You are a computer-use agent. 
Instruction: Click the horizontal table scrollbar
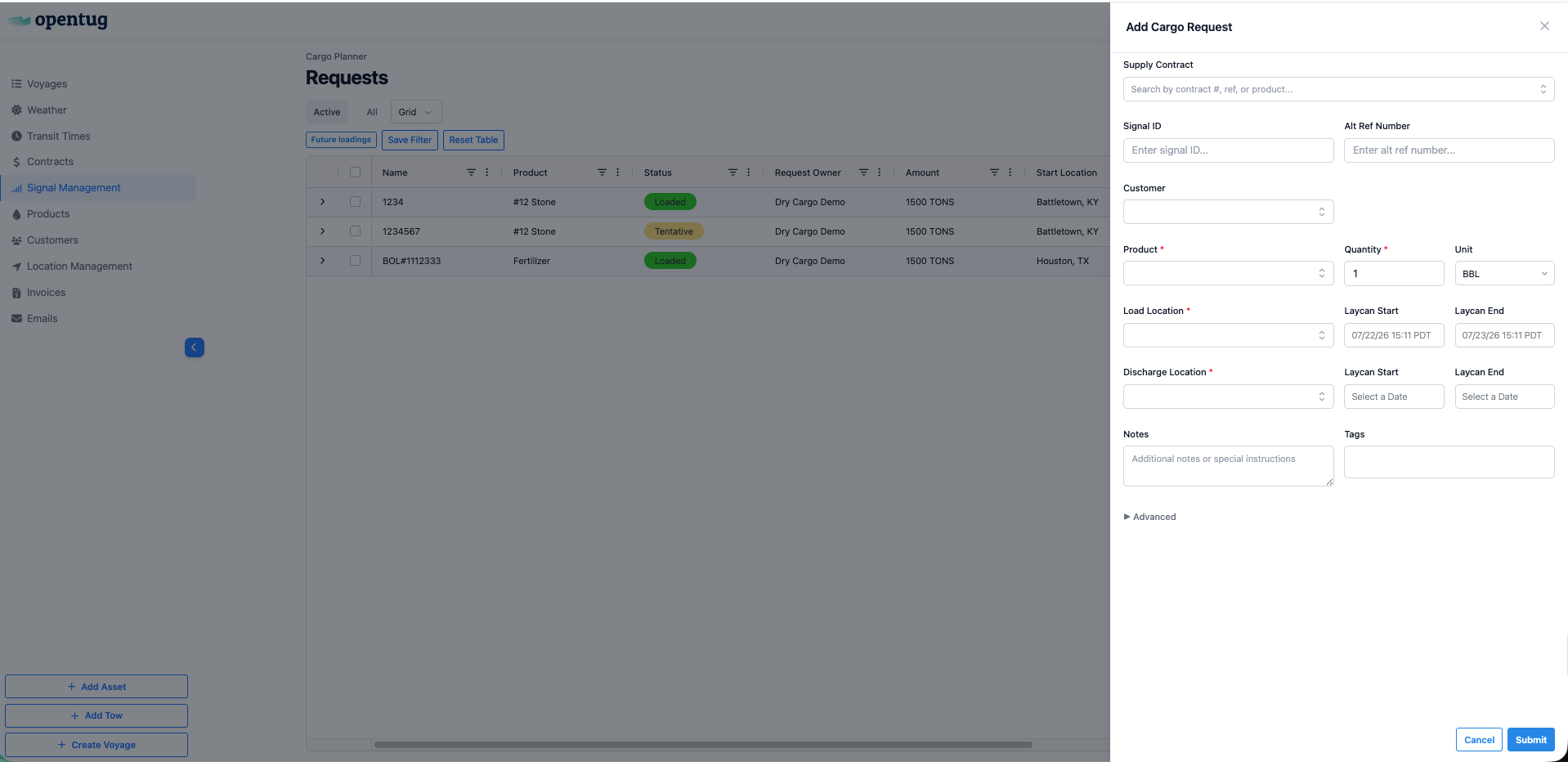[703, 745]
